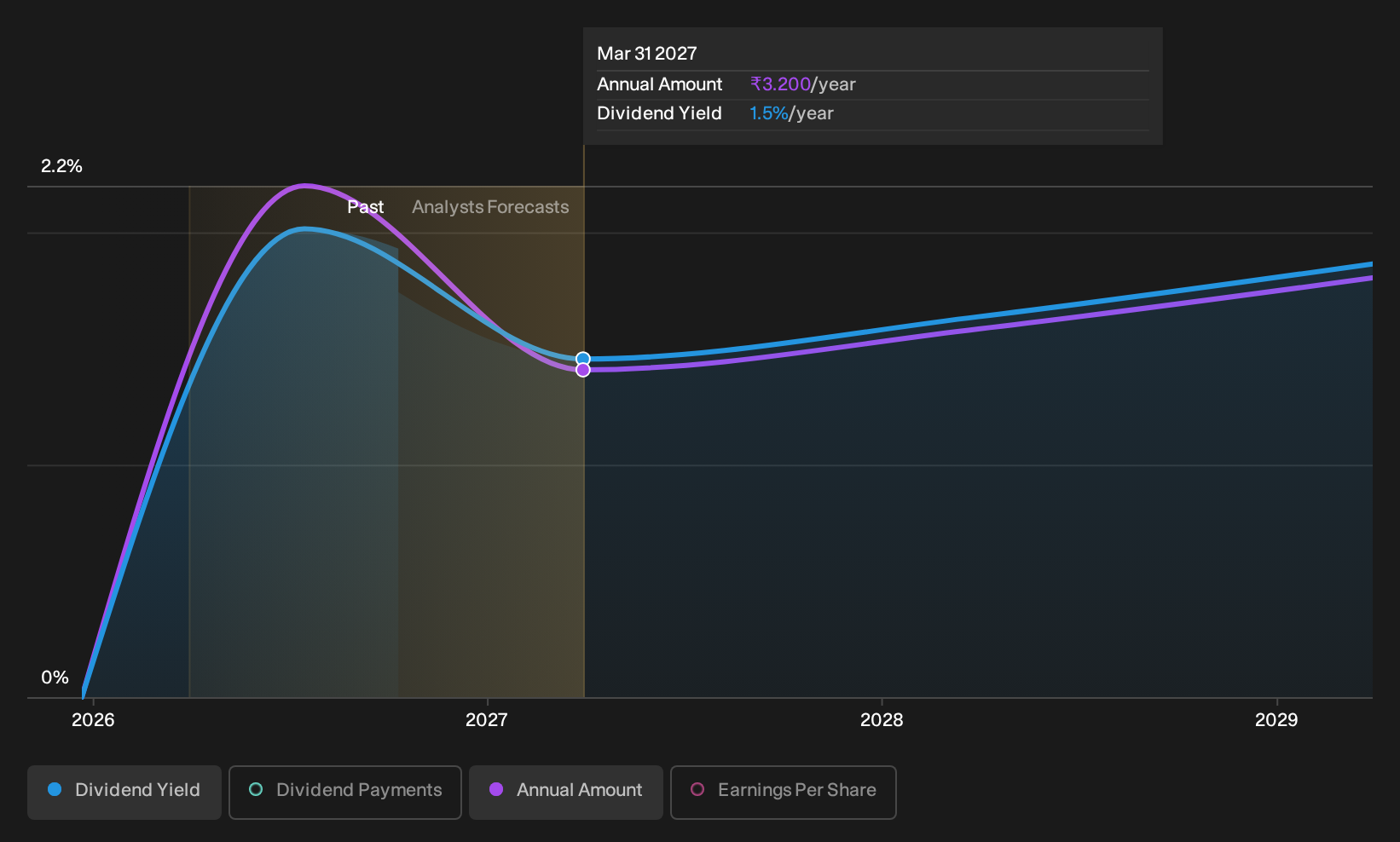Image resolution: width=1400 pixels, height=842 pixels.
Task: Click the Annual Amount tooltip row label
Action: [659, 84]
